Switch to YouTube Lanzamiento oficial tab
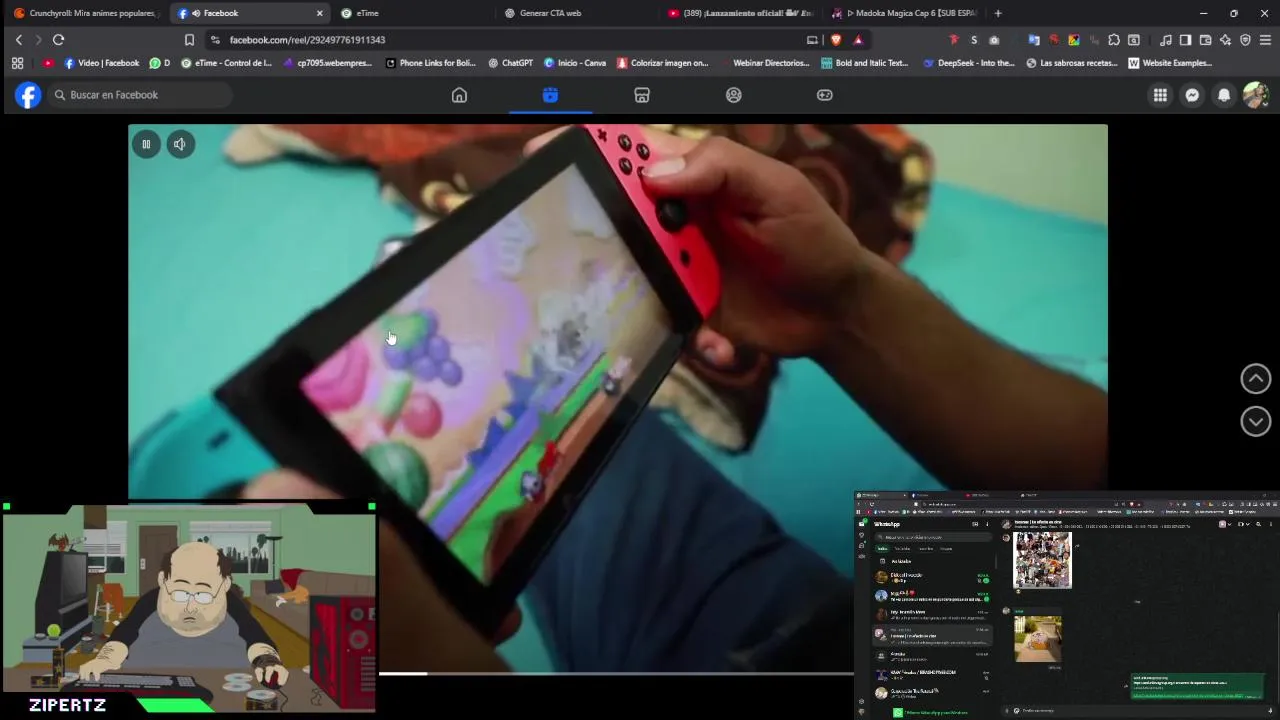This screenshot has width=1280, height=720. click(740, 13)
